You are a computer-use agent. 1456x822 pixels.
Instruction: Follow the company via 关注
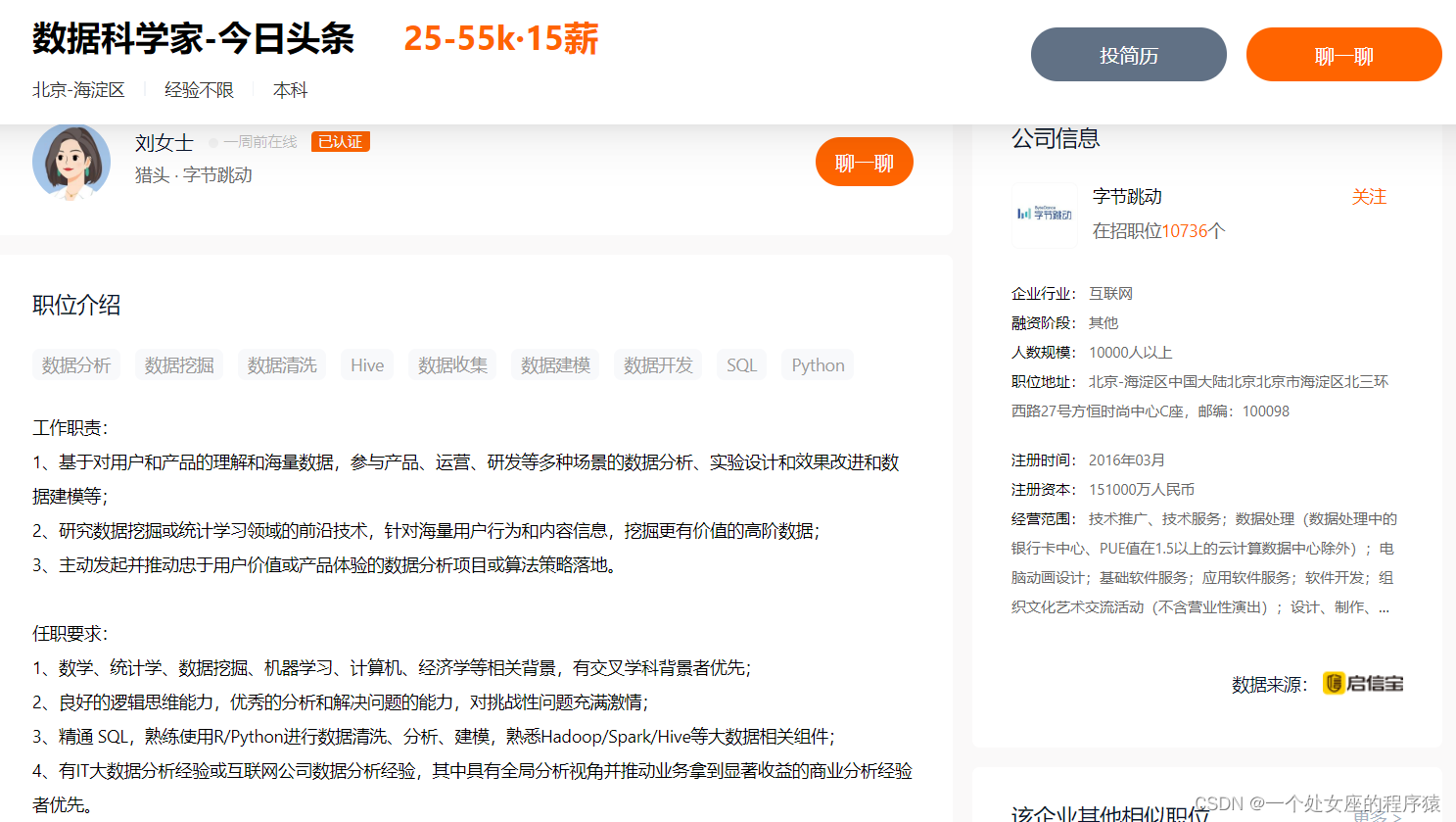(x=1369, y=197)
